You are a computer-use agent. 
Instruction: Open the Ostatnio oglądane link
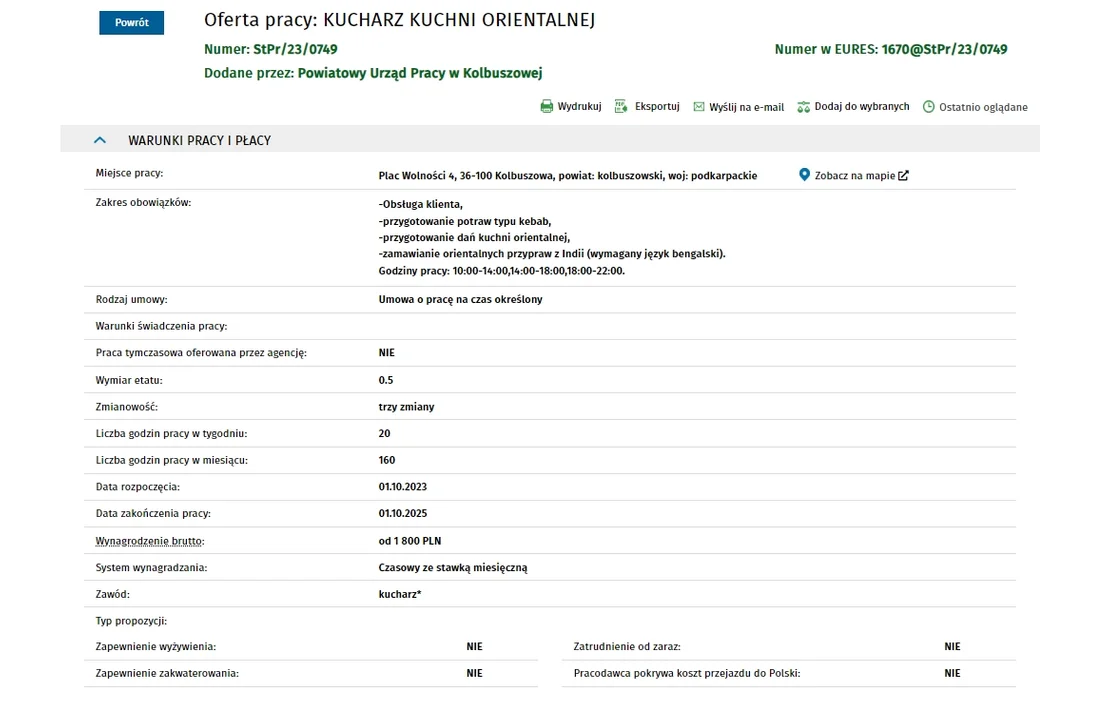[983, 107]
